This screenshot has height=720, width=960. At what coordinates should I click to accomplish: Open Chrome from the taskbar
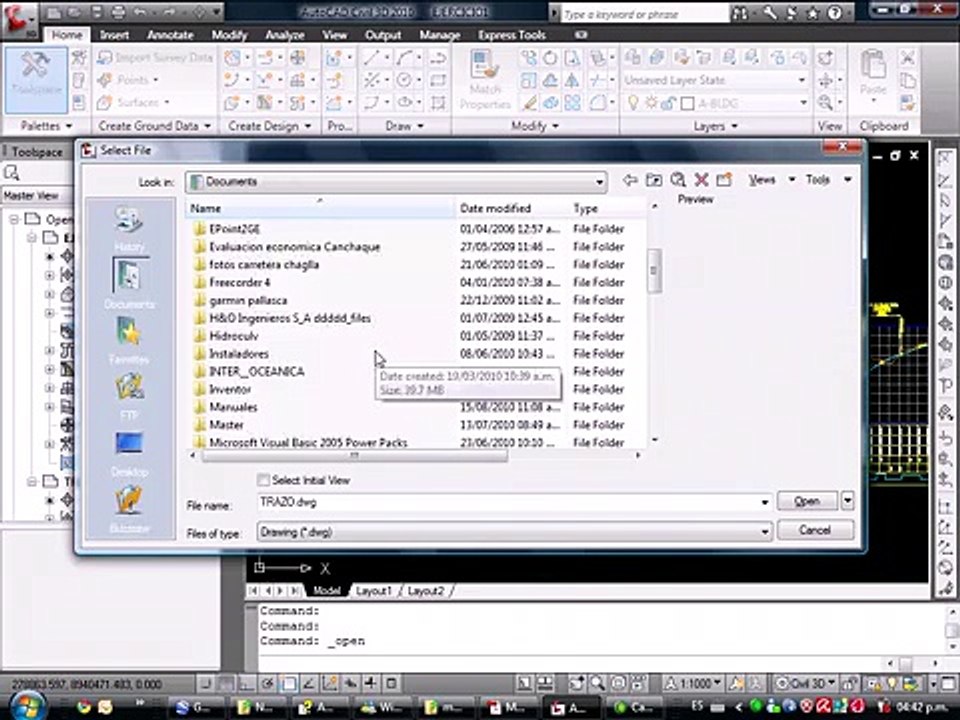[x=83, y=707]
